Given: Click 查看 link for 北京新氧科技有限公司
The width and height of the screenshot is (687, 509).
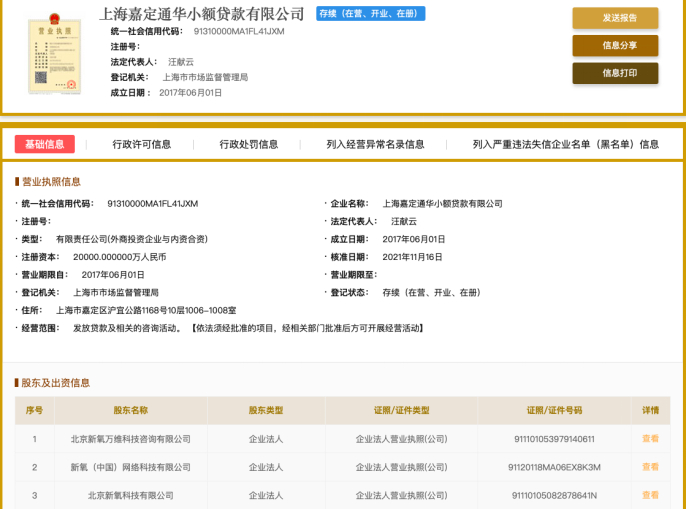Looking at the screenshot, I should [650, 495].
